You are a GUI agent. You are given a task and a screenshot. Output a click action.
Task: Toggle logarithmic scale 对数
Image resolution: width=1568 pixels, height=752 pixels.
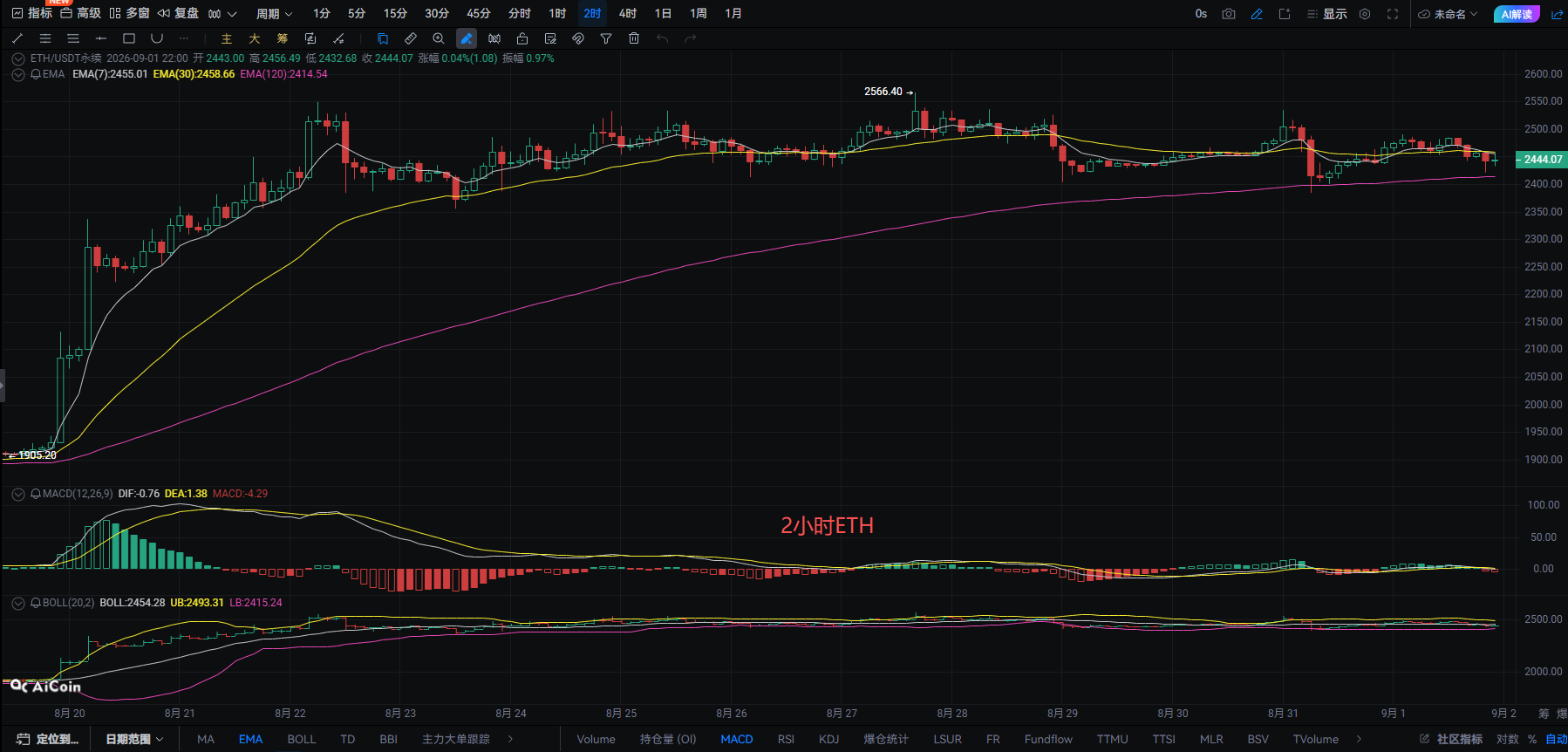1507,739
